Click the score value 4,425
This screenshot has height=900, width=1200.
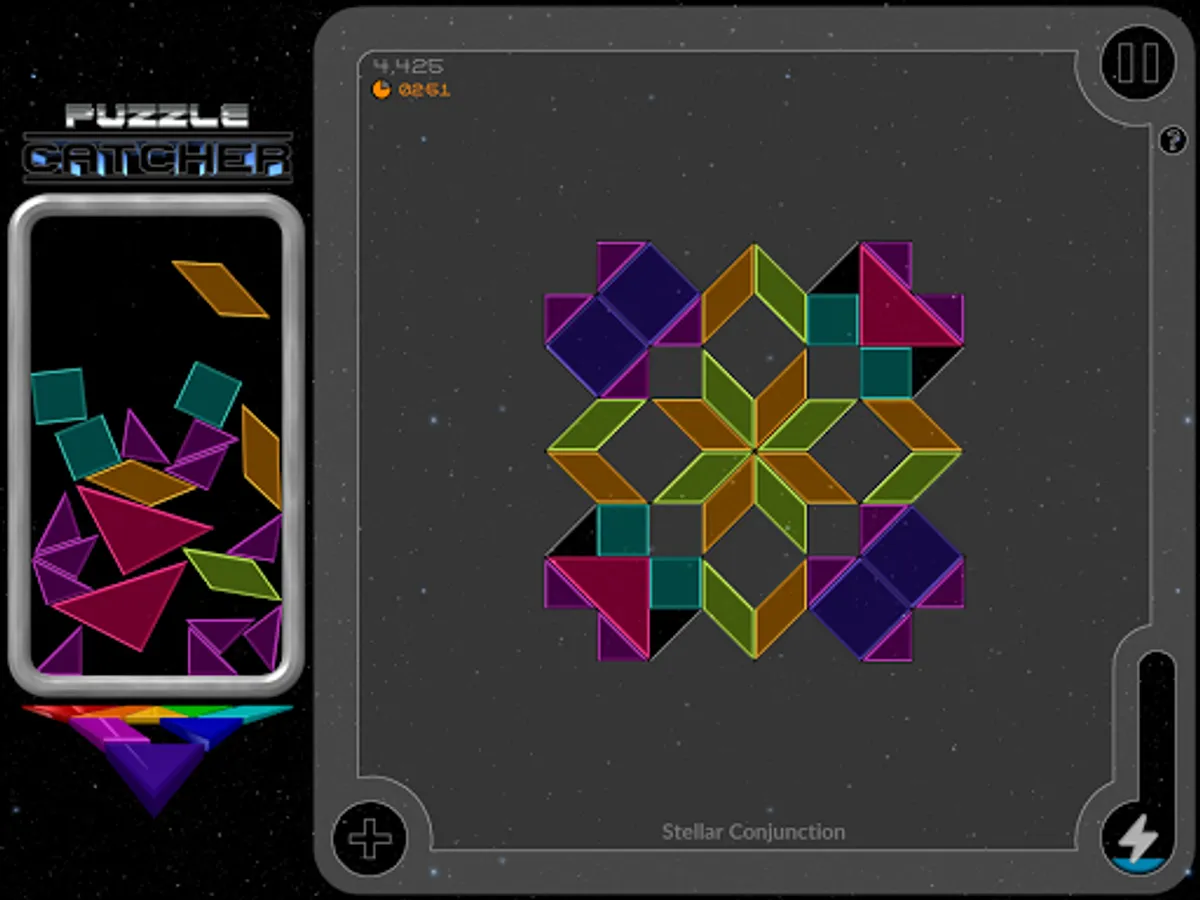tap(408, 66)
